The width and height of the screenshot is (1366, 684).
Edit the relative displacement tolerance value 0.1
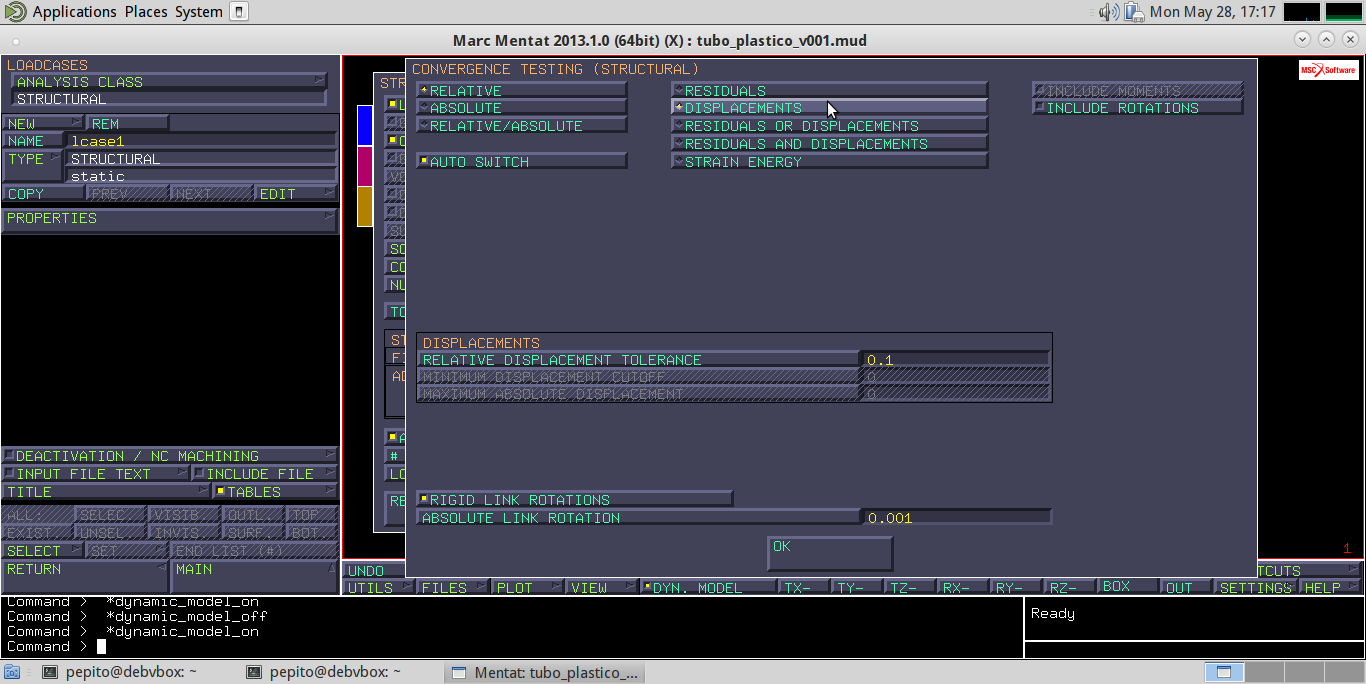[955, 360]
